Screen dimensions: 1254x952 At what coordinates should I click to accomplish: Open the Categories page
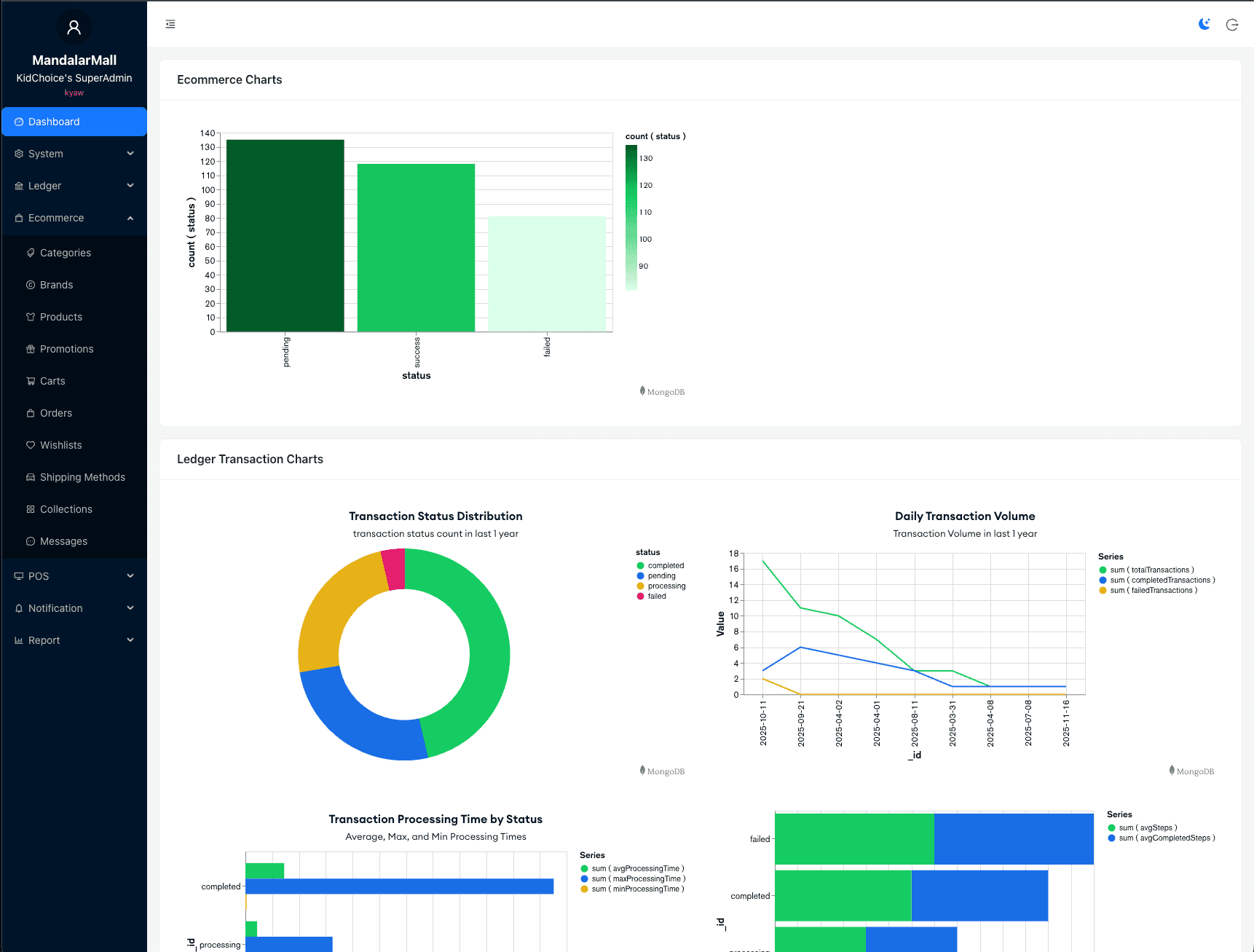pyautogui.click(x=66, y=253)
